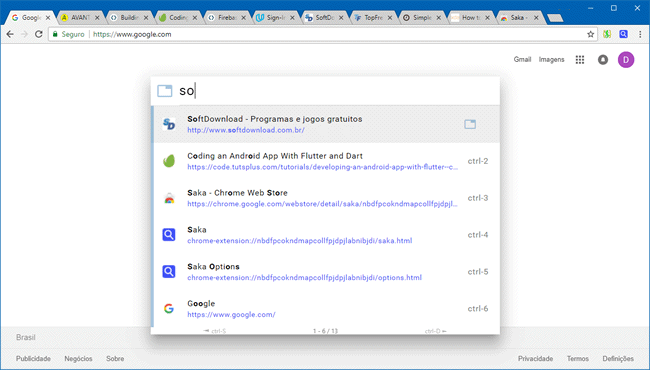
Task: Click the ctrl-4 shortcut label
Action: click(478, 235)
